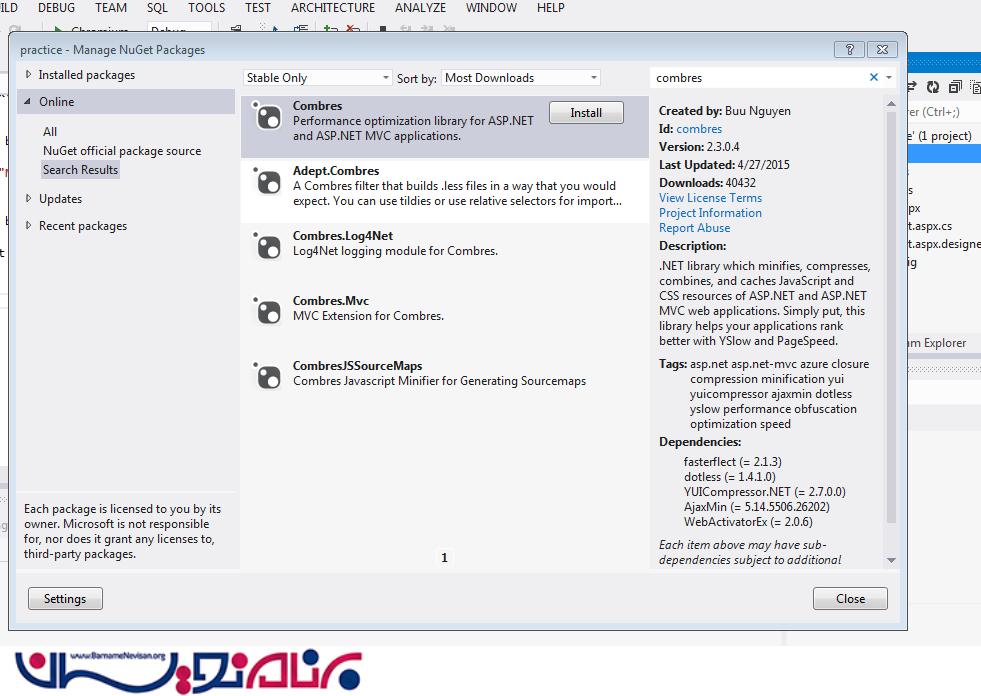Expand the Recent packages section
This screenshot has height=696, width=981.
coord(29,226)
